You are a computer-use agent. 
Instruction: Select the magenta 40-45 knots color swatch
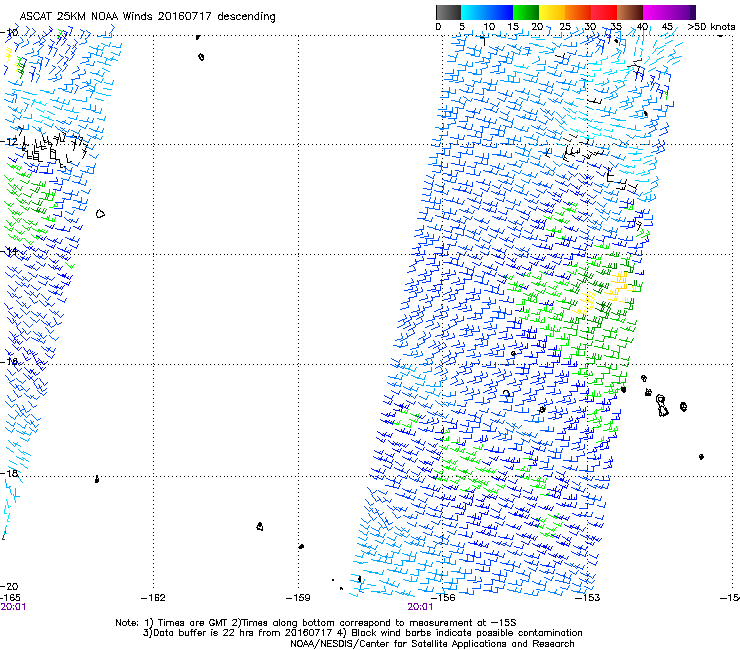(656, 12)
